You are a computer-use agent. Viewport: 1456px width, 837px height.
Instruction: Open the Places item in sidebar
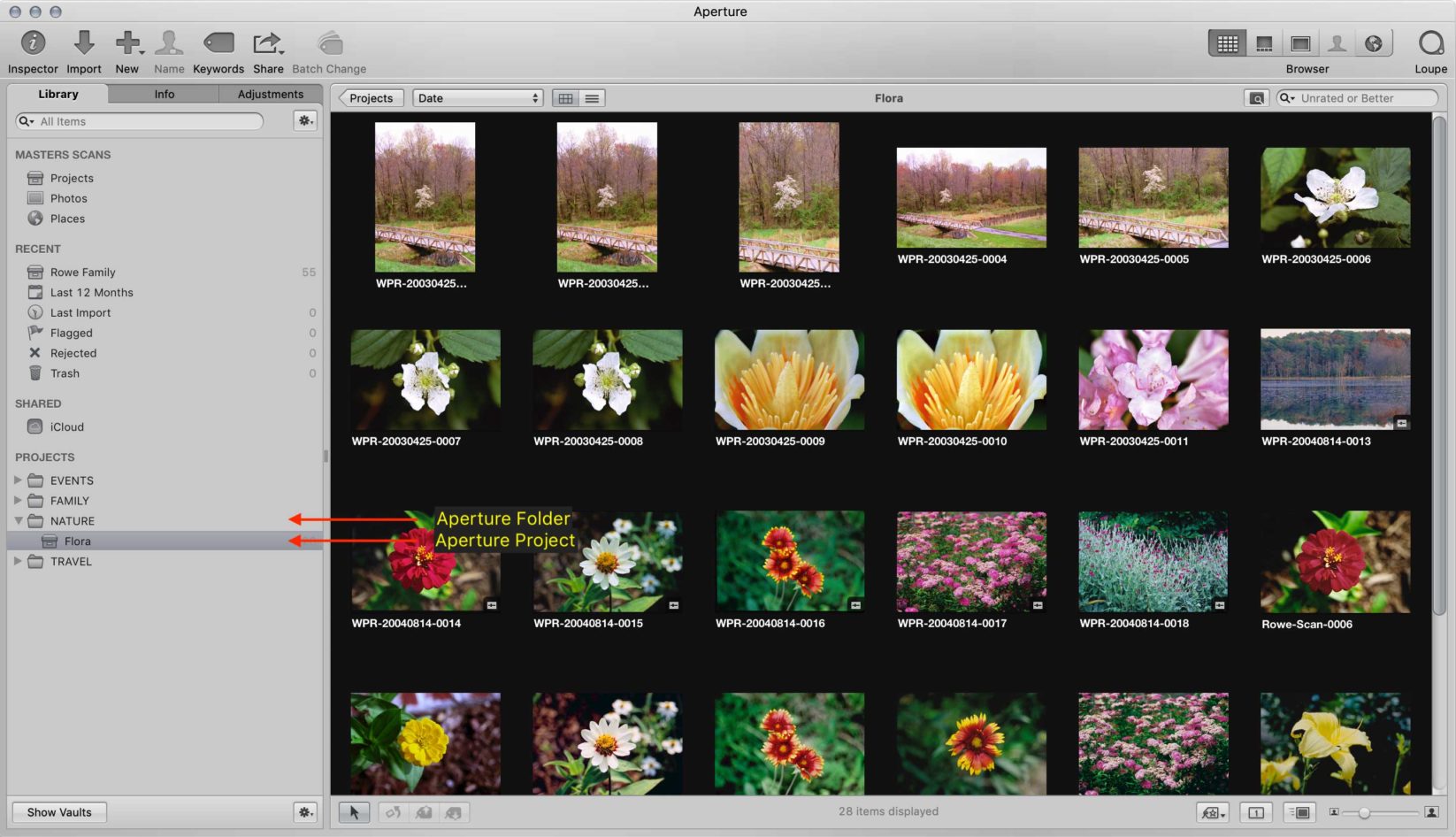click(68, 219)
